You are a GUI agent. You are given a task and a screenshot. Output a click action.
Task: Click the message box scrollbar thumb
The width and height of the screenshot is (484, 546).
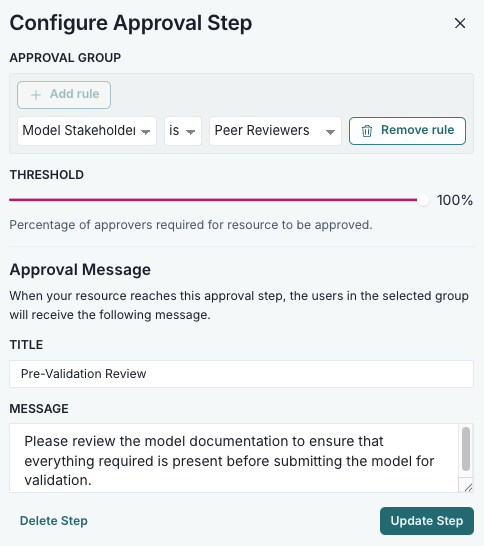[466, 449]
